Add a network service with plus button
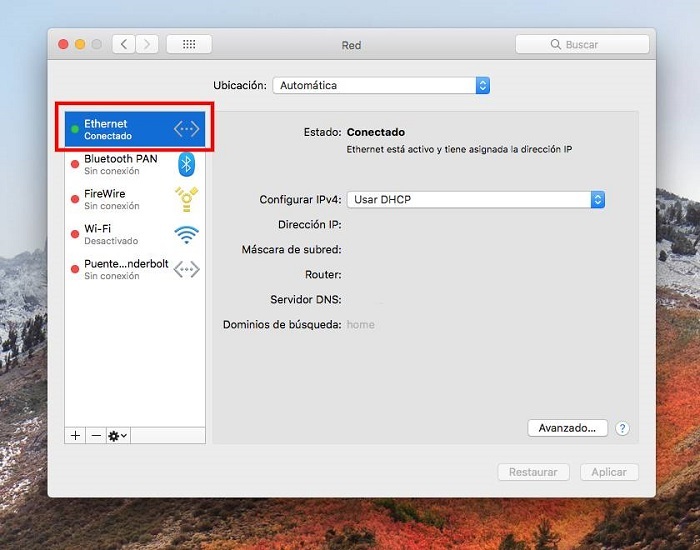 pyautogui.click(x=75, y=436)
